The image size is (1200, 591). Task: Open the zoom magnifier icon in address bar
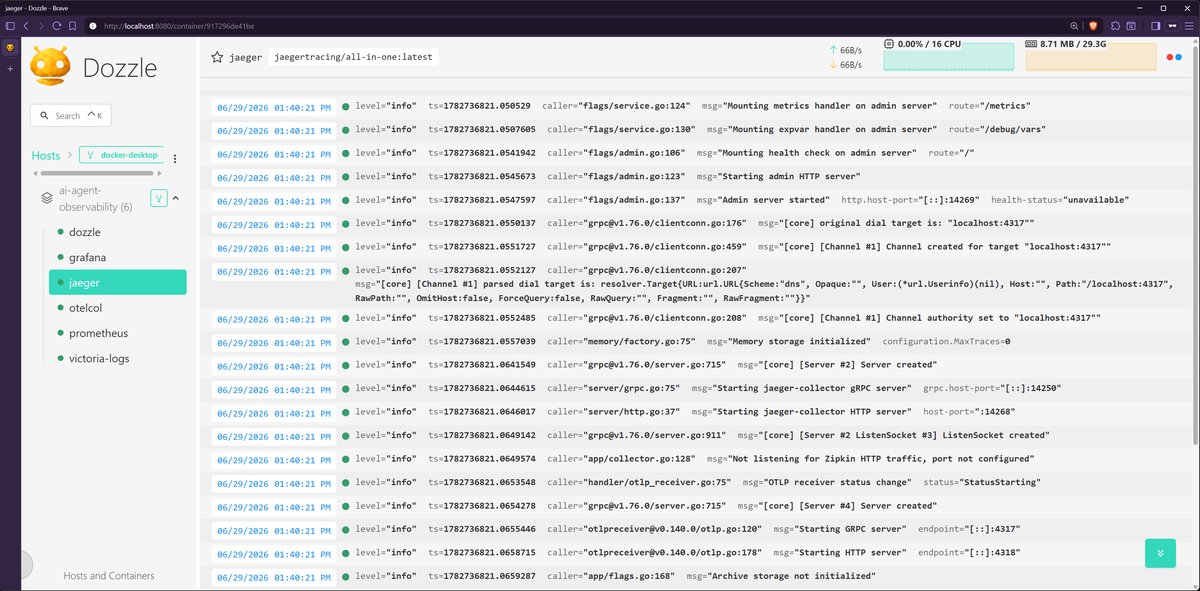tap(1075, 25)
